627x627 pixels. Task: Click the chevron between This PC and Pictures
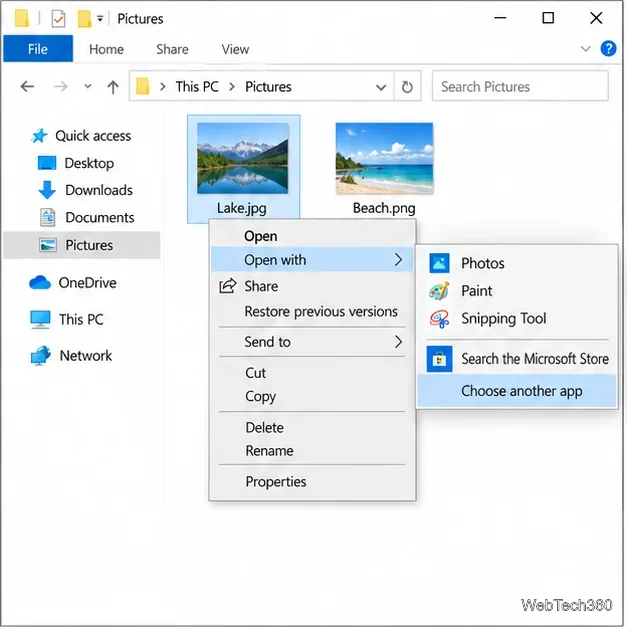(x=232, y=86)
